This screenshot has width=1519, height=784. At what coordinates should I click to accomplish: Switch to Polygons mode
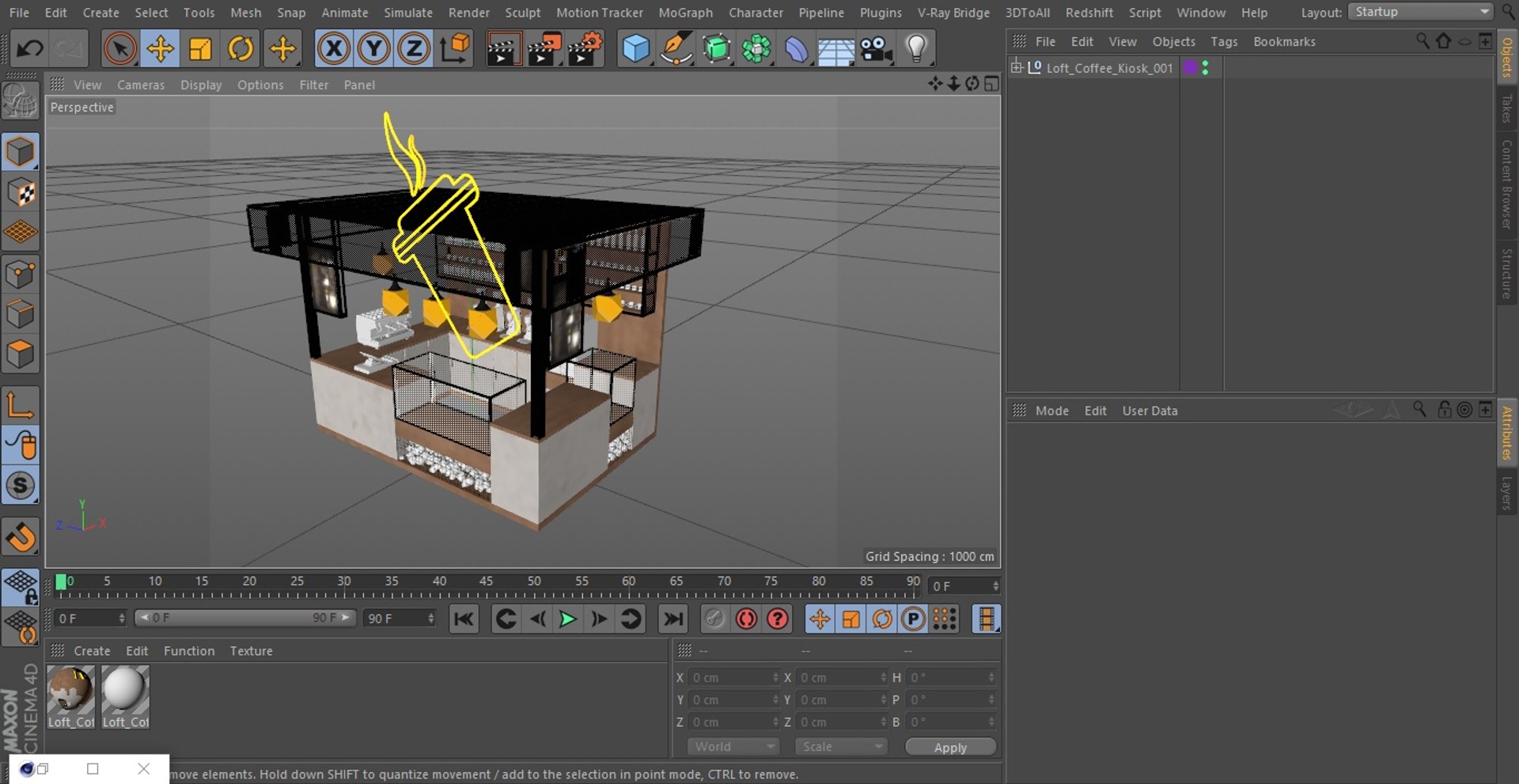pyautogui.click(x=21, y=354)
